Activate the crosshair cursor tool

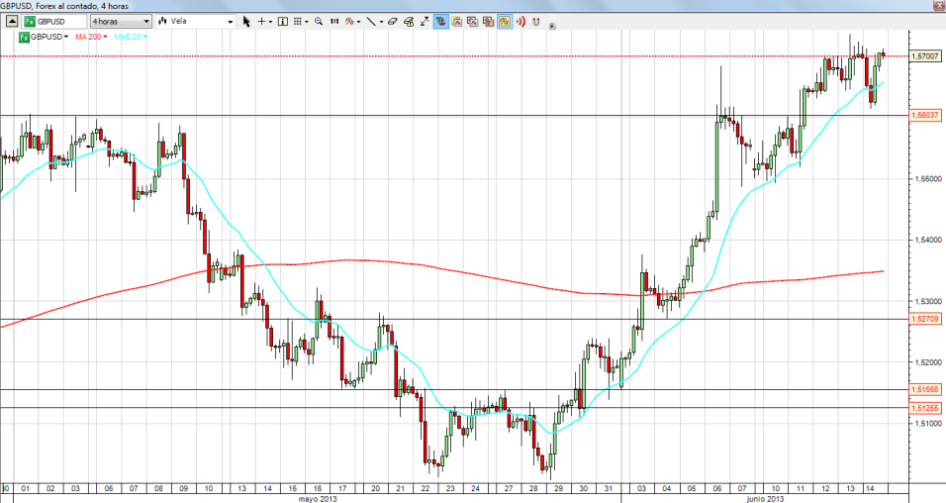click(x=262, y=20)
